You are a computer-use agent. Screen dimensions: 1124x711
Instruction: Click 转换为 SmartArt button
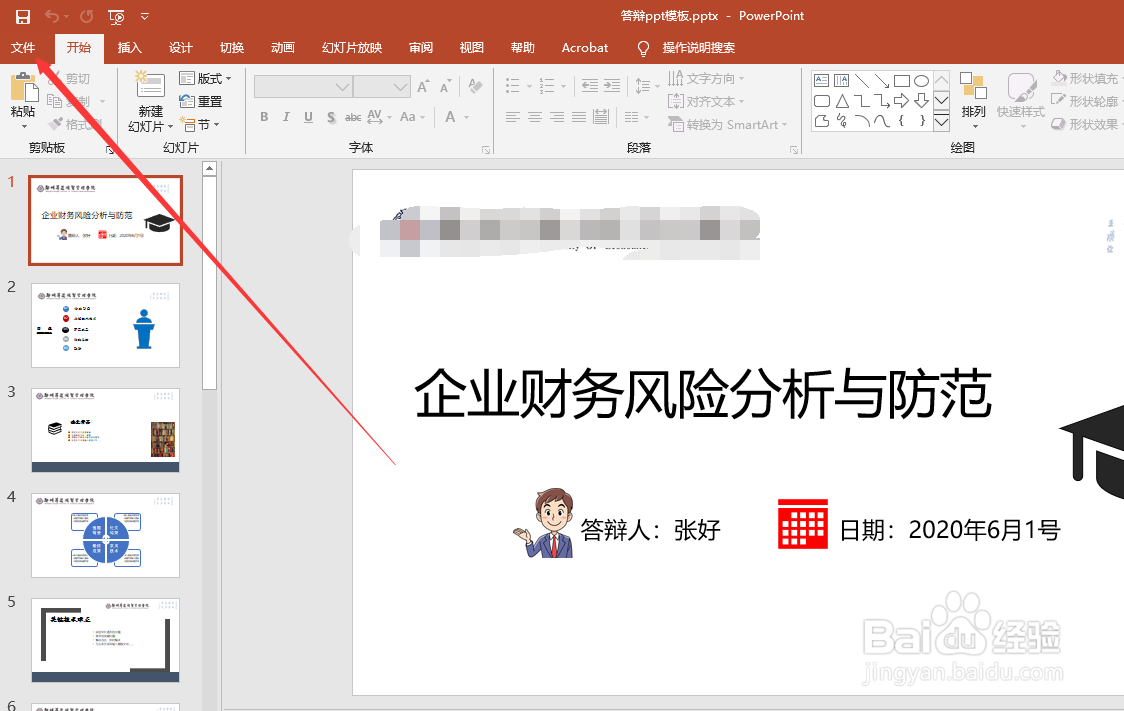click(728, 124)
